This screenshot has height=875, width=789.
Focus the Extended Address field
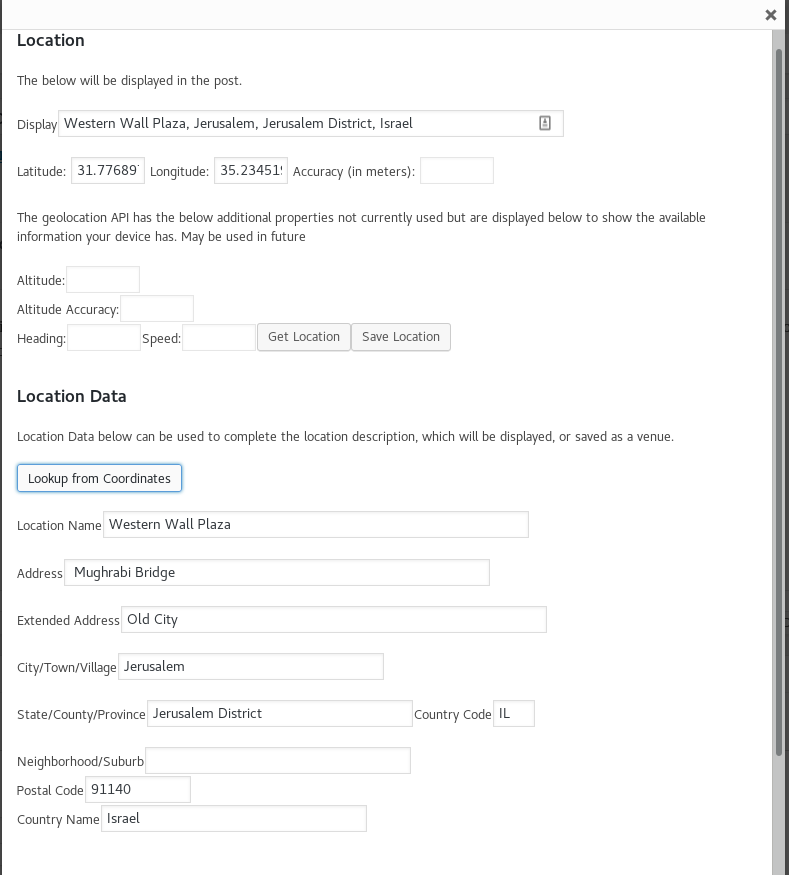click(x=334, y=619)
